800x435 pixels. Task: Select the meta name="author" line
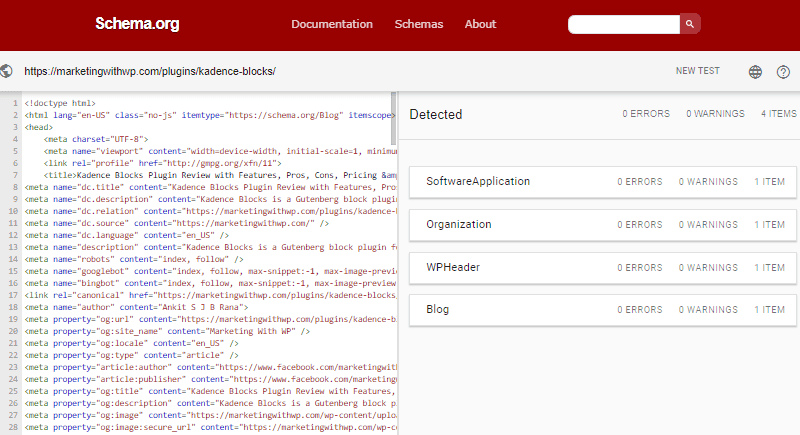[x=136, y=307]
